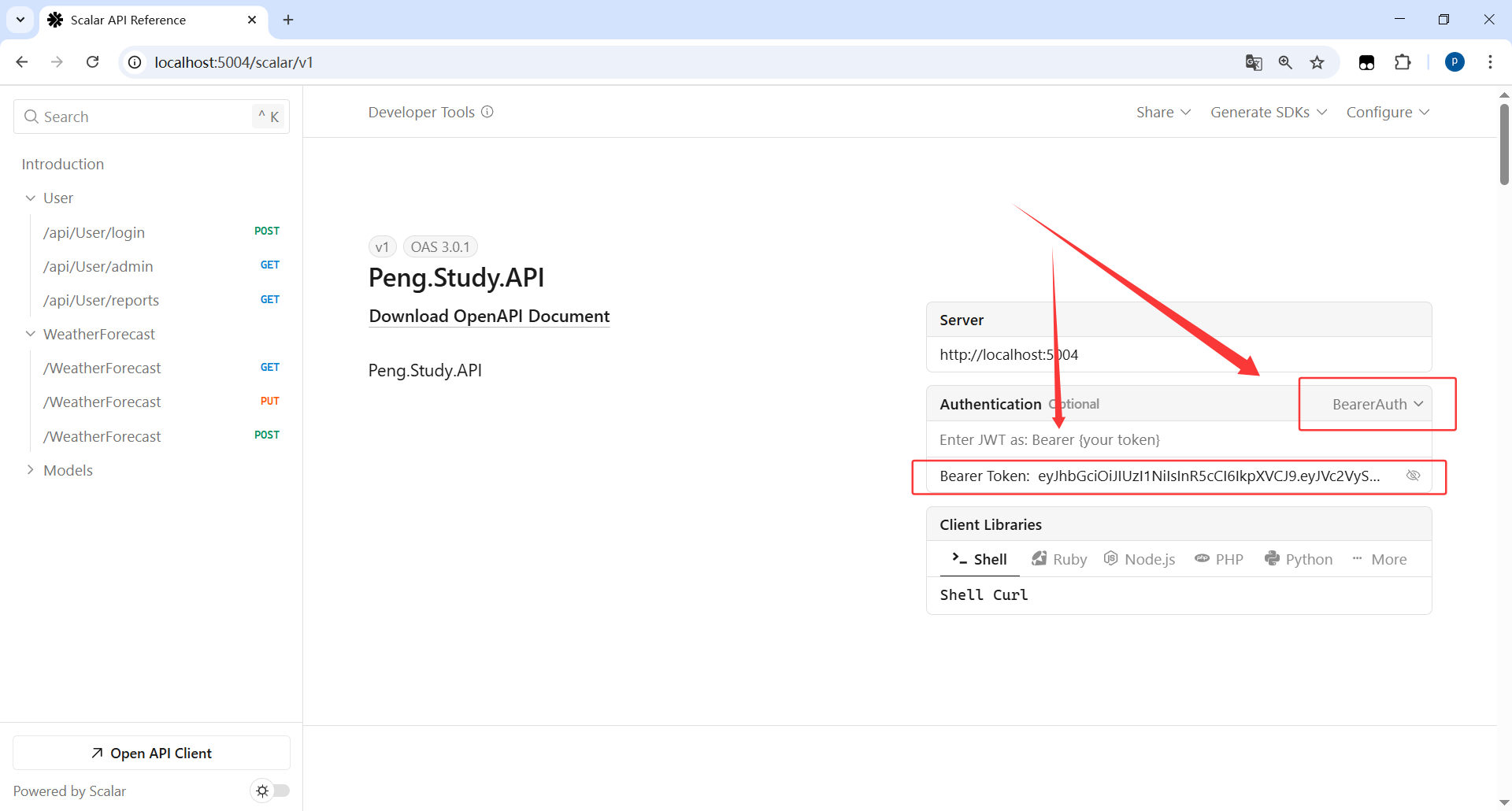Open the Configure dropdown
The image size is (1512, 811).
[x=1388, y=112]
